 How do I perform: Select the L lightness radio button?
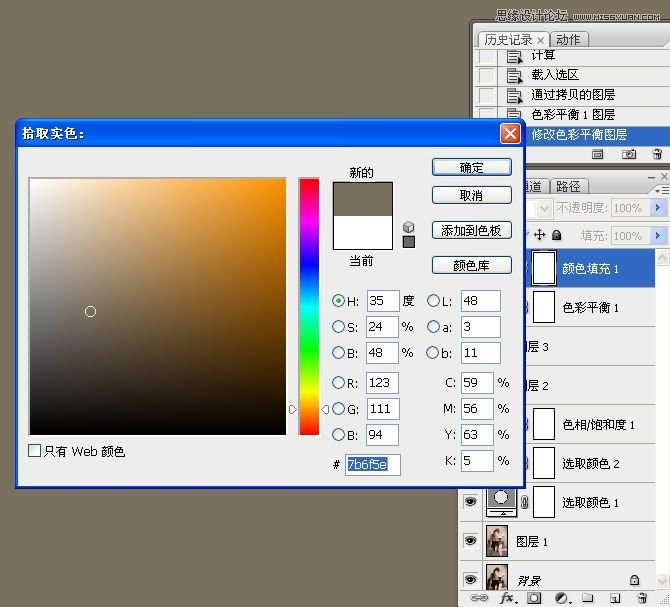433,301
